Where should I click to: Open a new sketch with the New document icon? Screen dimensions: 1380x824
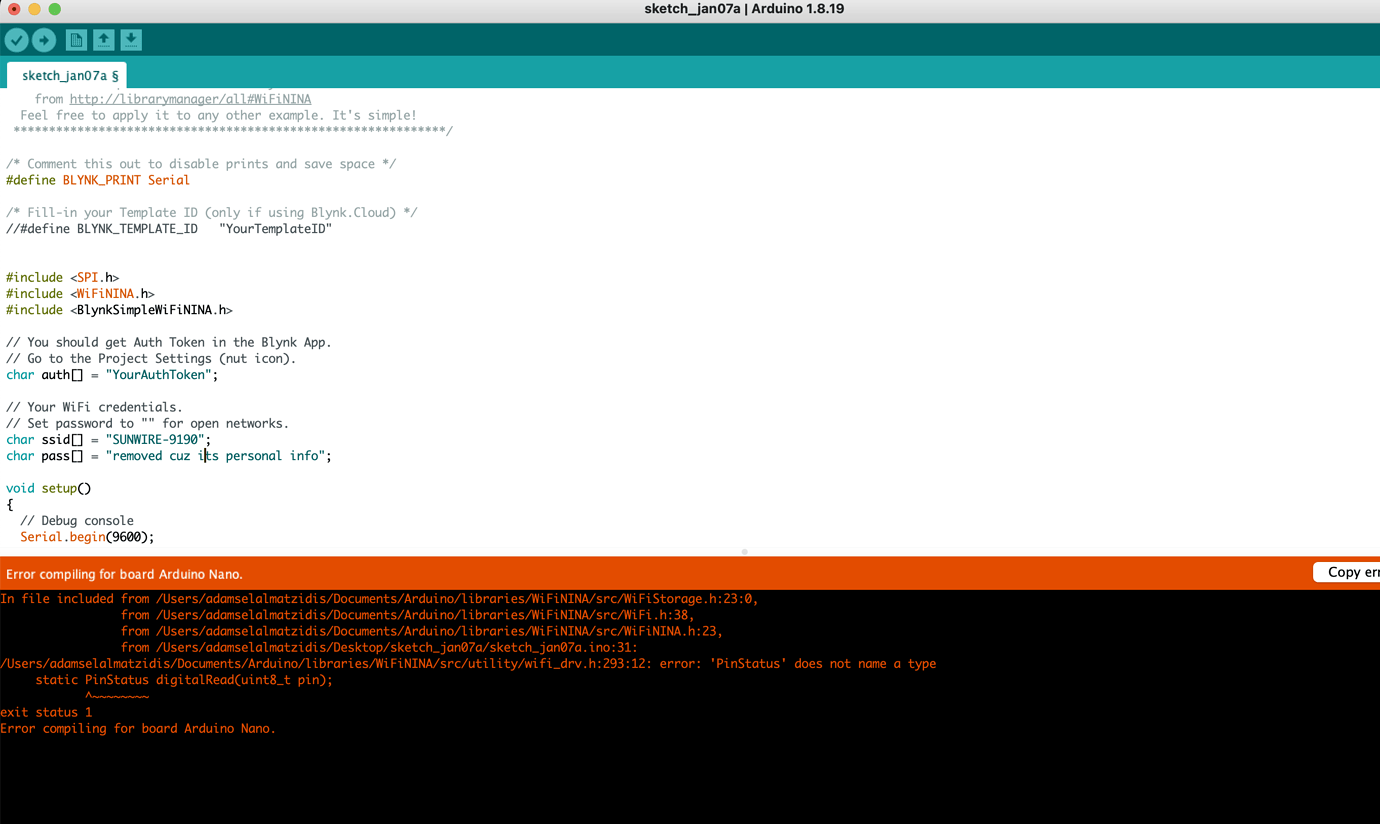[76, 40]
